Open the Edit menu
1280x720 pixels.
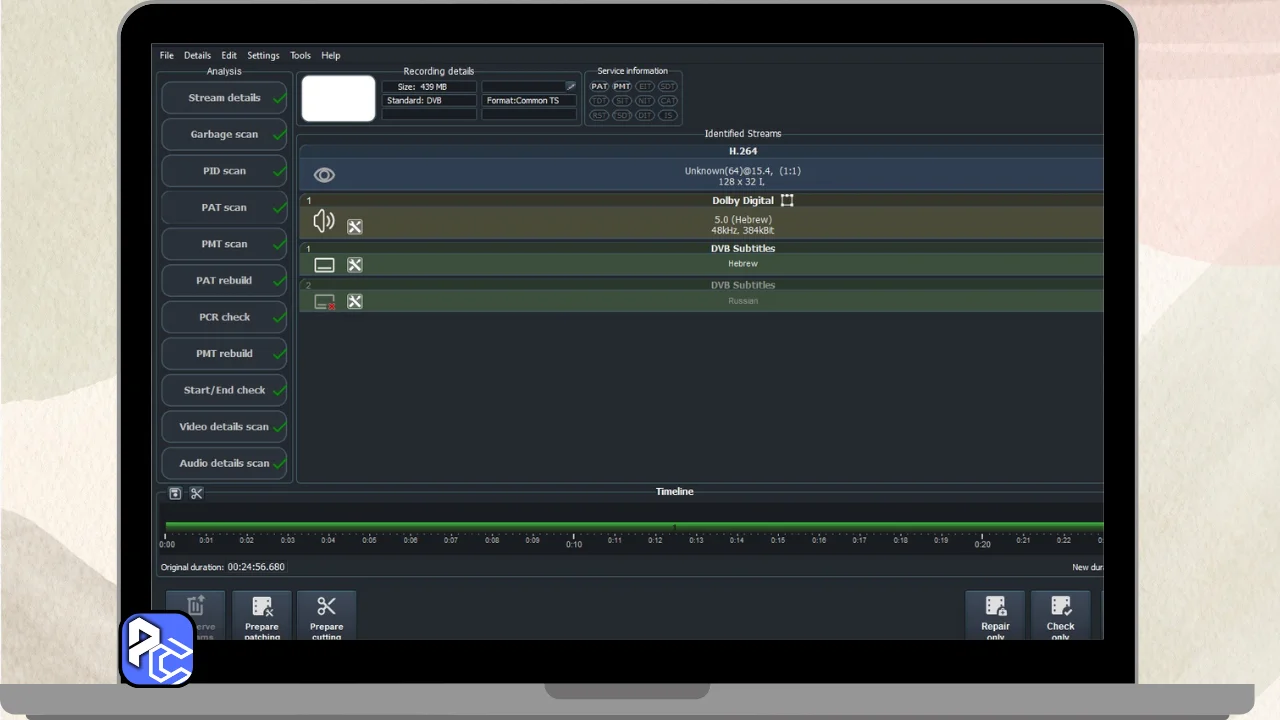click(229, 56)
